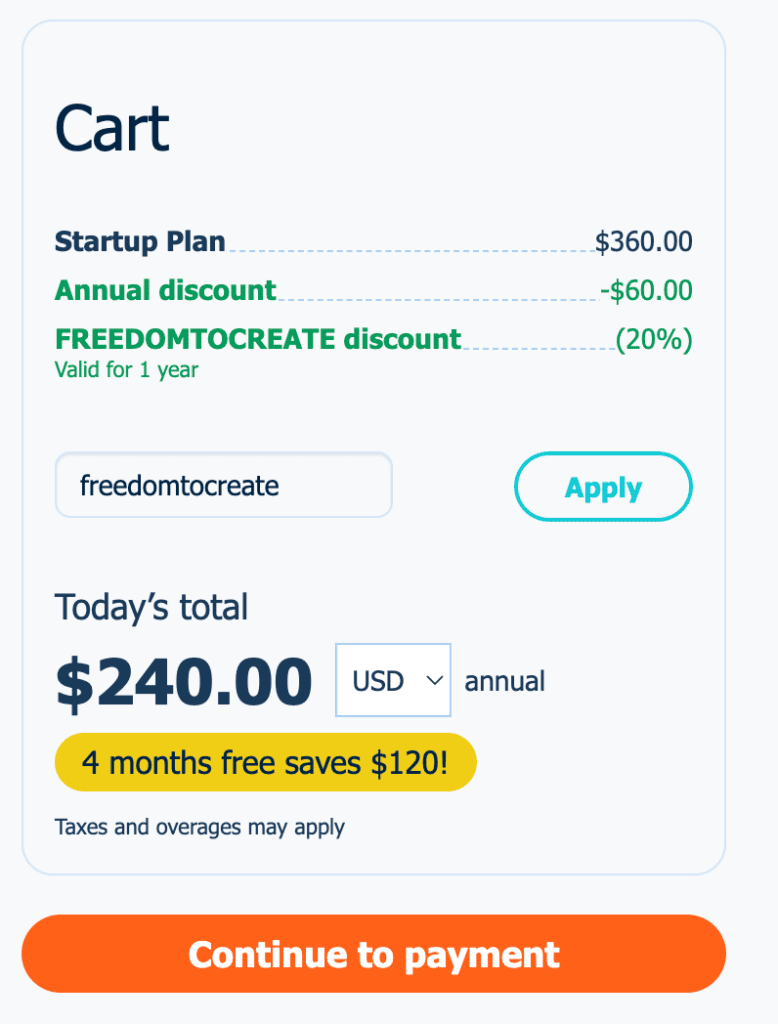778x1024 pixels.
Task: Click the currency selector chevron arrow
Action: point(434,681)
